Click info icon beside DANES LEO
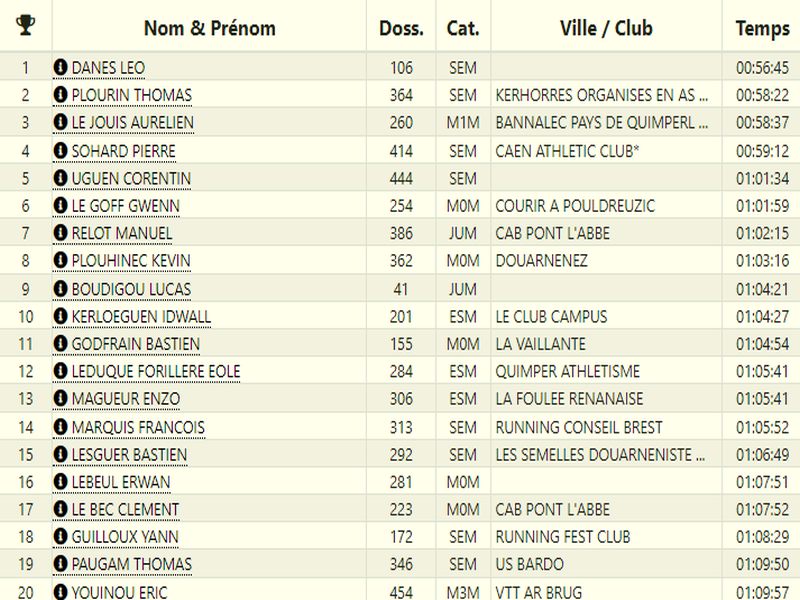This screenshot has height=600, width=800. [60, 68]
